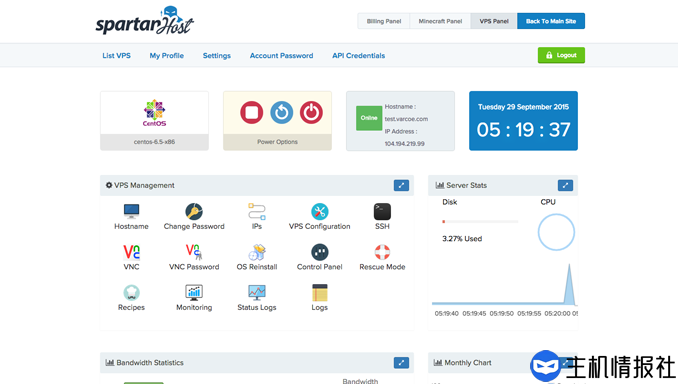Click the Monthly Chart panel title
This screenshot has height=384, width=678.
[x=468, y=363]
